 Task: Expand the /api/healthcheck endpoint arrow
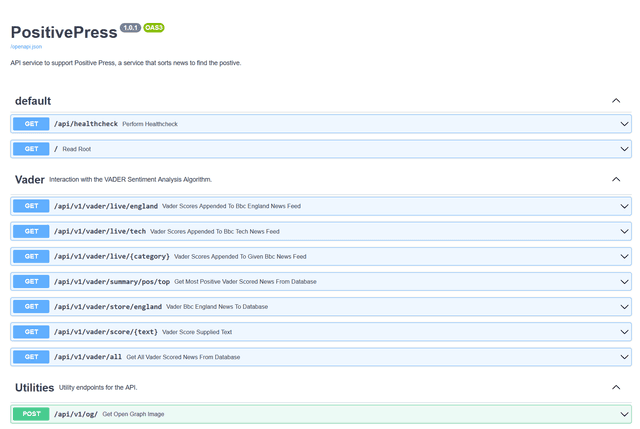click(624, 124)
